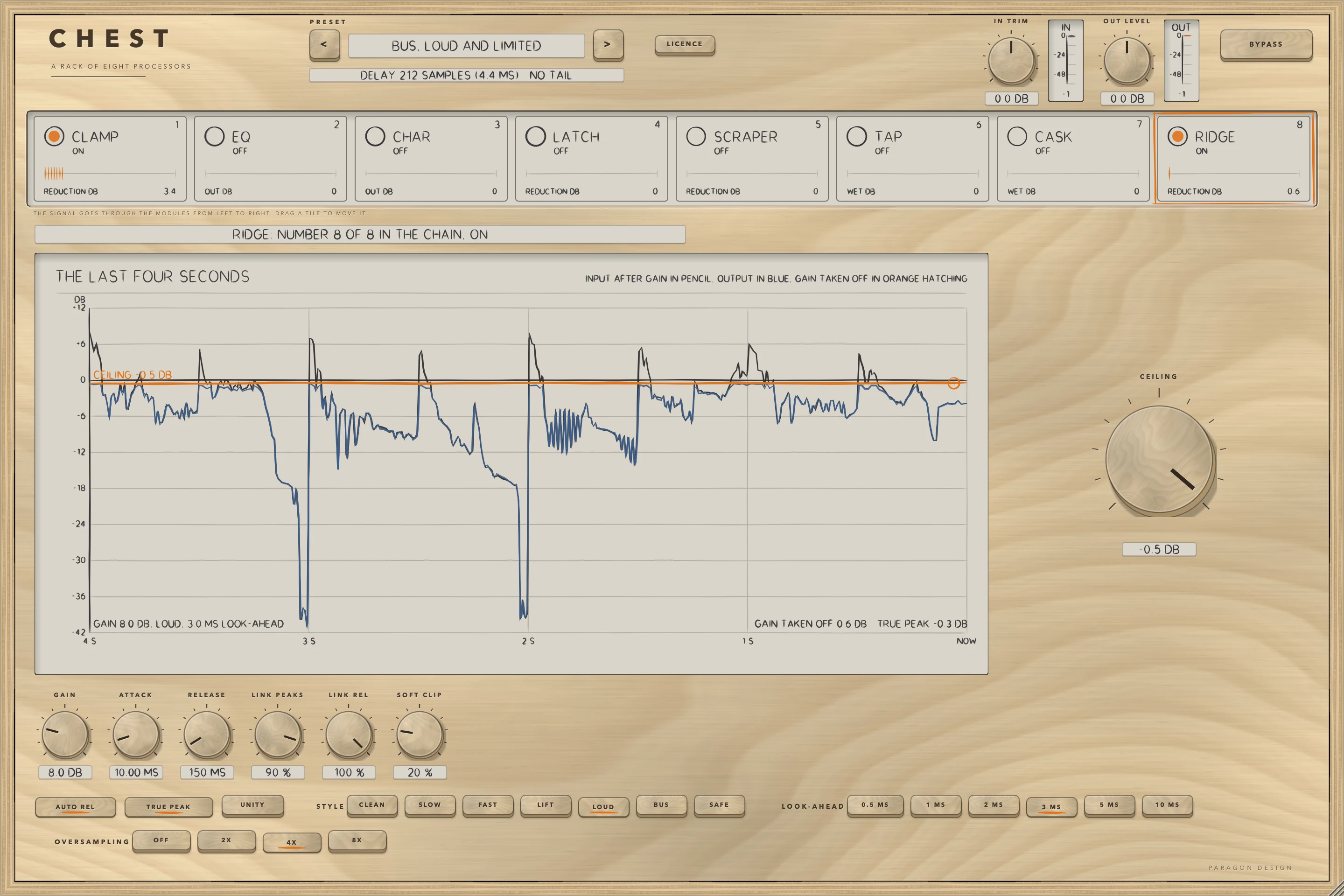The width and height of the screenshot is (1344, 896).
Task: Set oversampling to 2X
Action: 226,840
